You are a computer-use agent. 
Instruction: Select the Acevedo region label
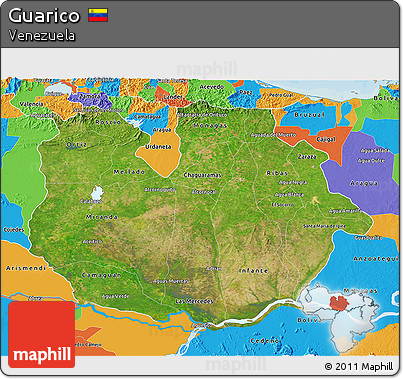[212, 87]
